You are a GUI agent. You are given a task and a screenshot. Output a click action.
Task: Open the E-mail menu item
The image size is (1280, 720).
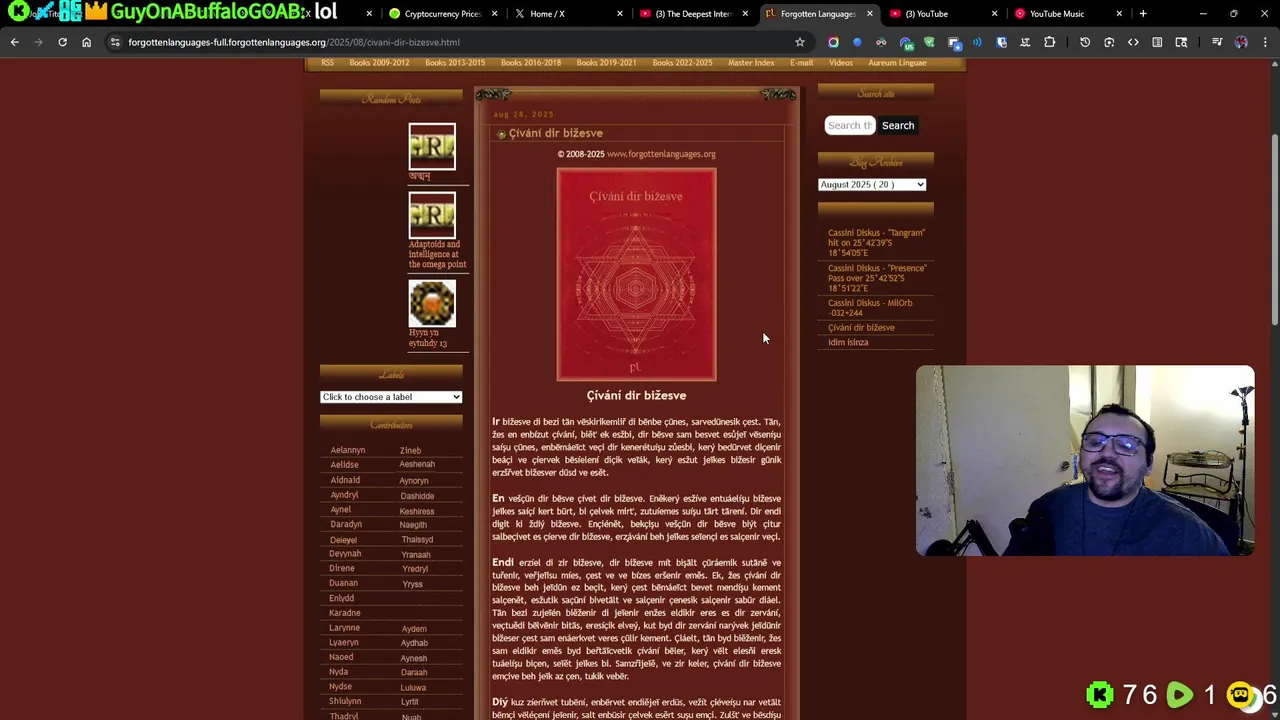click(802, 62)
